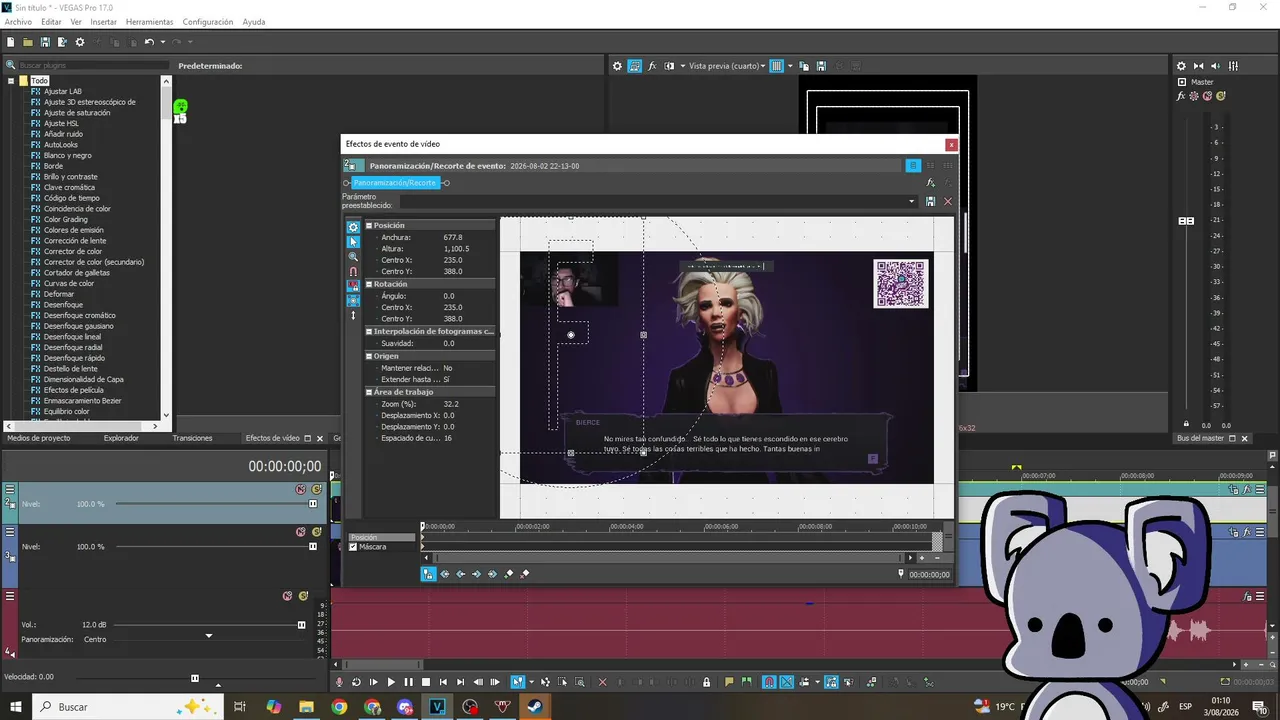1280x720 pixels.
Task: Collapse the Origen property group
Action: 368,356
